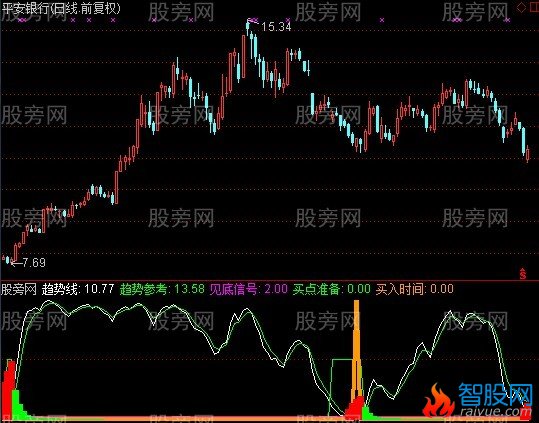This screenshot has width=539, height=423.
Task: Click the orange 买入时间: 0.00 label
Action: 415,289
